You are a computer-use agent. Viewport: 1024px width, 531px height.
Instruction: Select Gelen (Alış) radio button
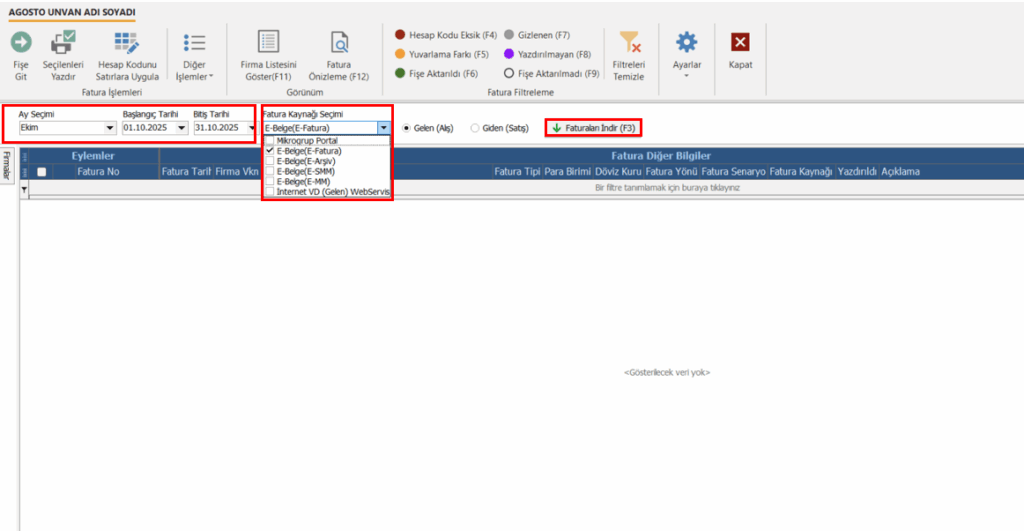coord(406,128)
